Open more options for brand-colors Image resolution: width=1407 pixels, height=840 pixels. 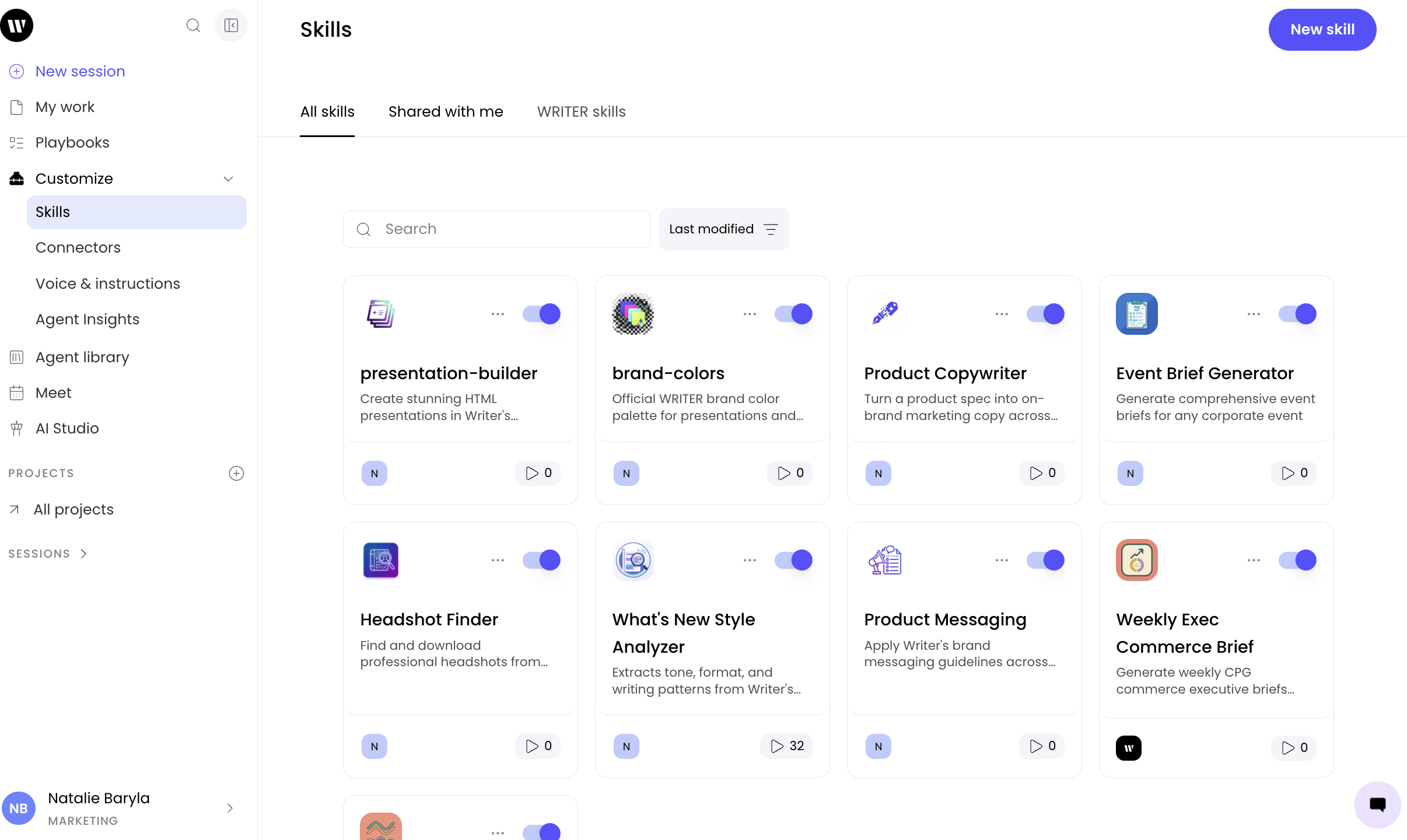point(750,314)
